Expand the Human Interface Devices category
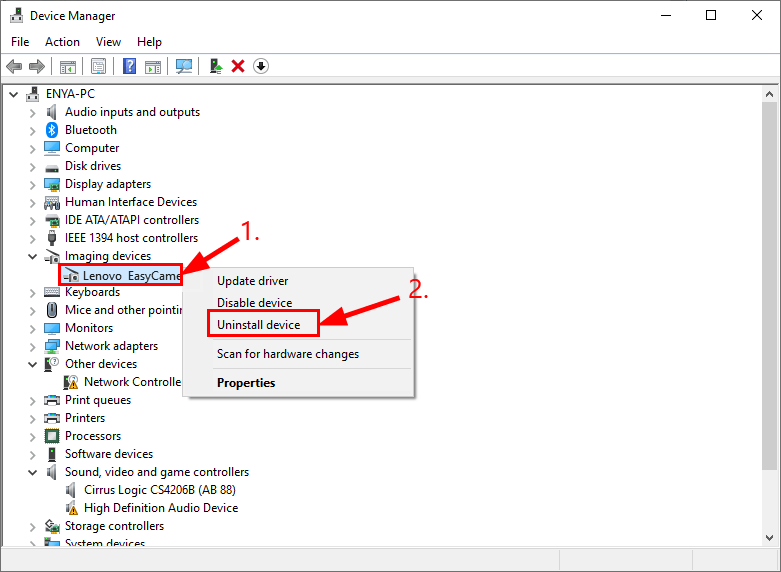781x572 pixels. [x=33, y=203]
